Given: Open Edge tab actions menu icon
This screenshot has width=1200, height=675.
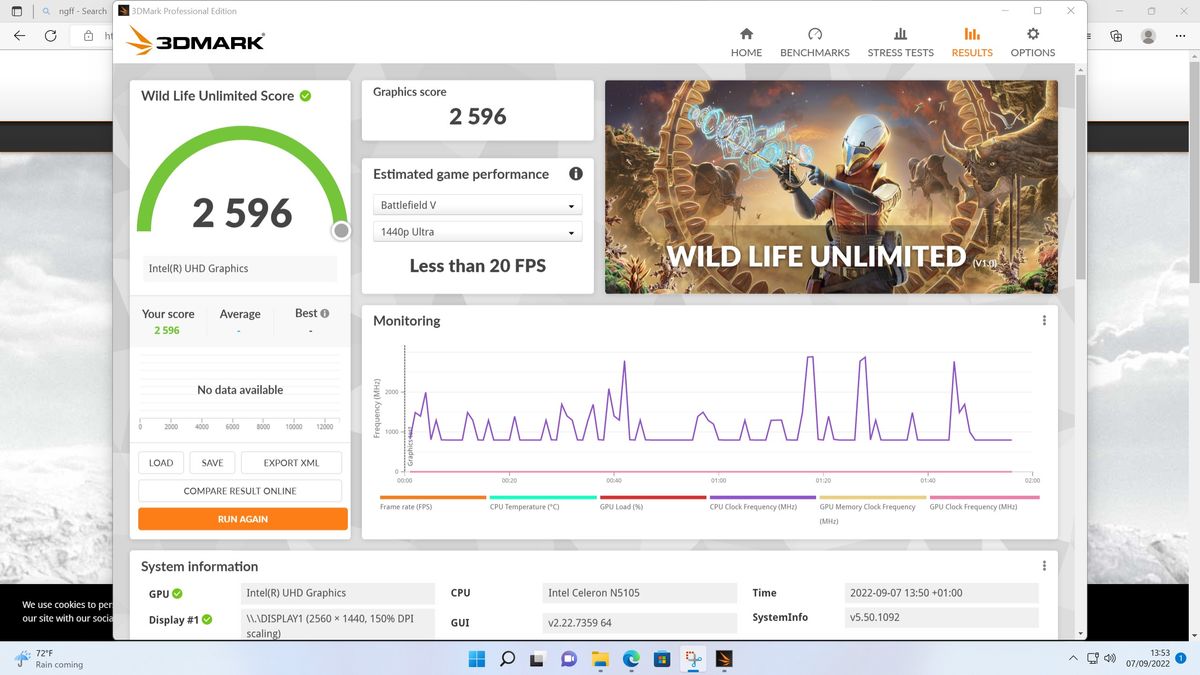Looking at the screenshot, I should pos(16,11).
